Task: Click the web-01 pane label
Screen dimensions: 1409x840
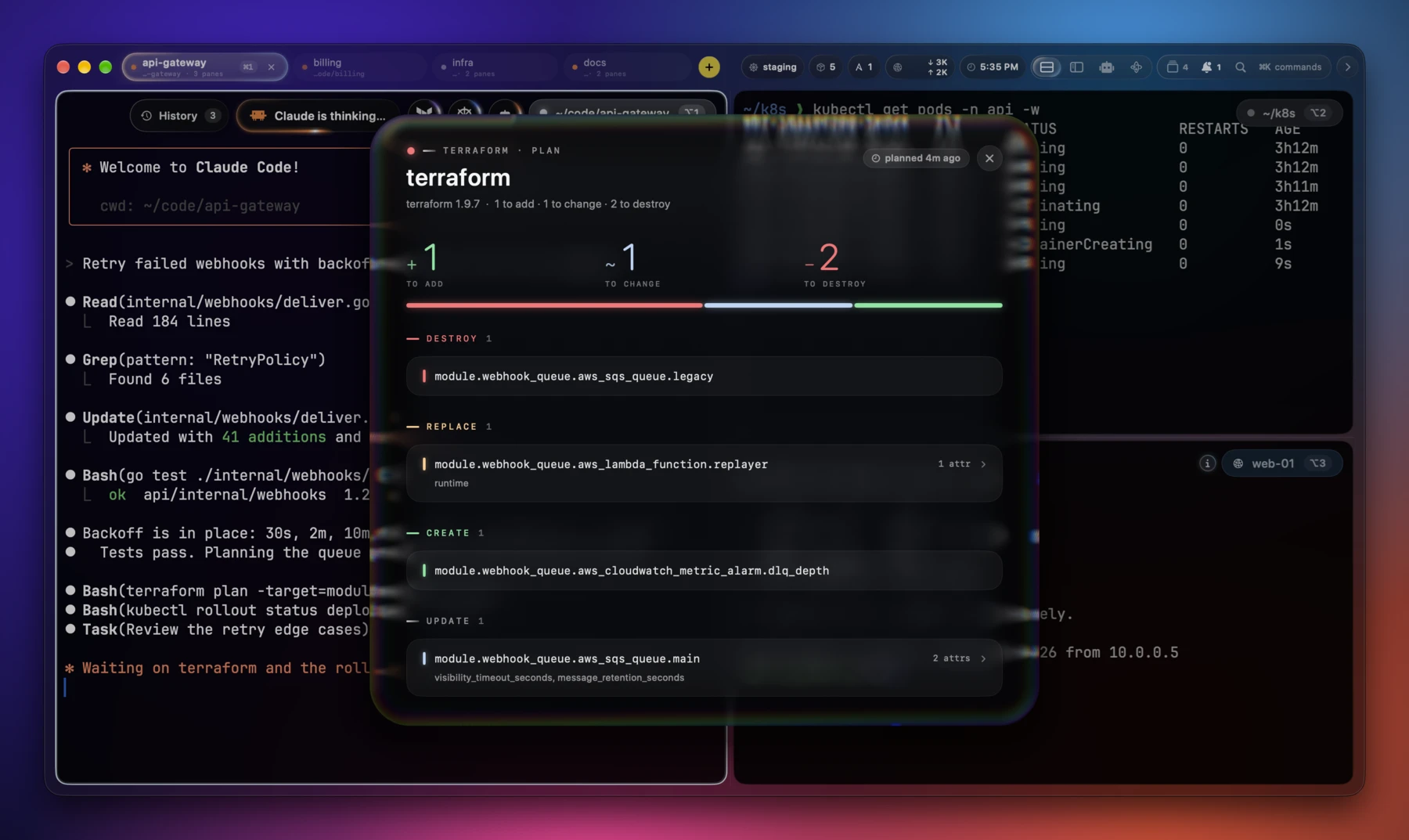Action: tap(1281, 463)
